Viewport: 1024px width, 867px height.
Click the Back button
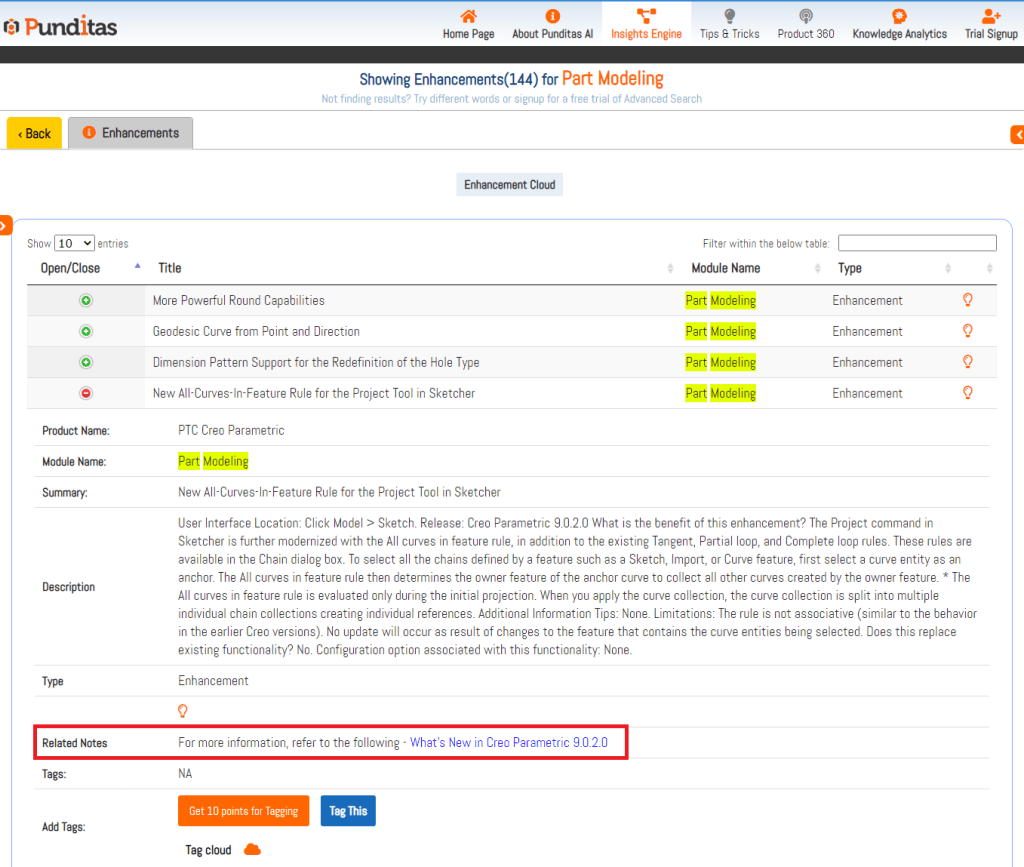(34, 133)
